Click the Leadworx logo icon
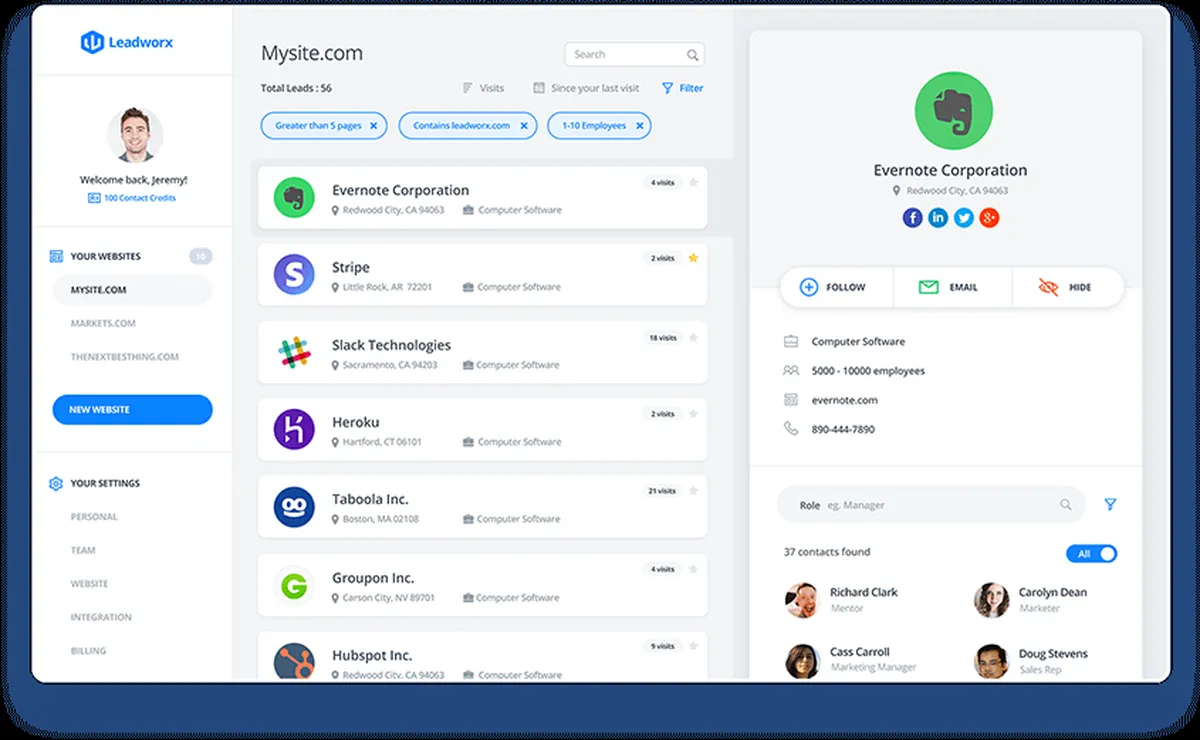 [92, 42]
